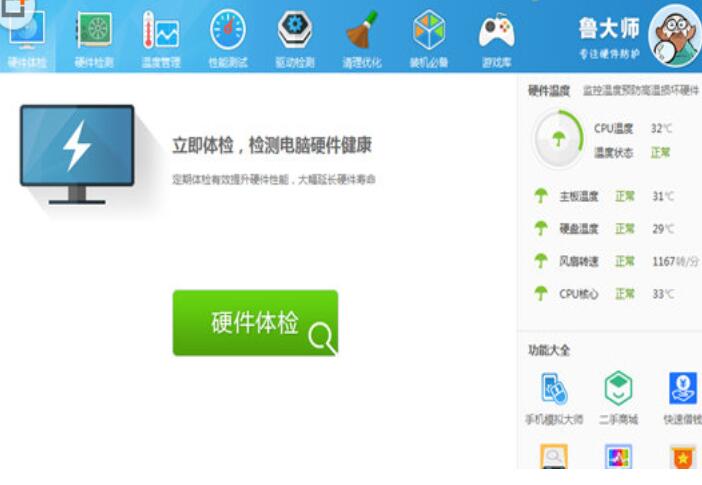The width and height of the screenshot is (702, 485).
Task: Select the 主板温度 31℃ value
Action: coord(663,196)
